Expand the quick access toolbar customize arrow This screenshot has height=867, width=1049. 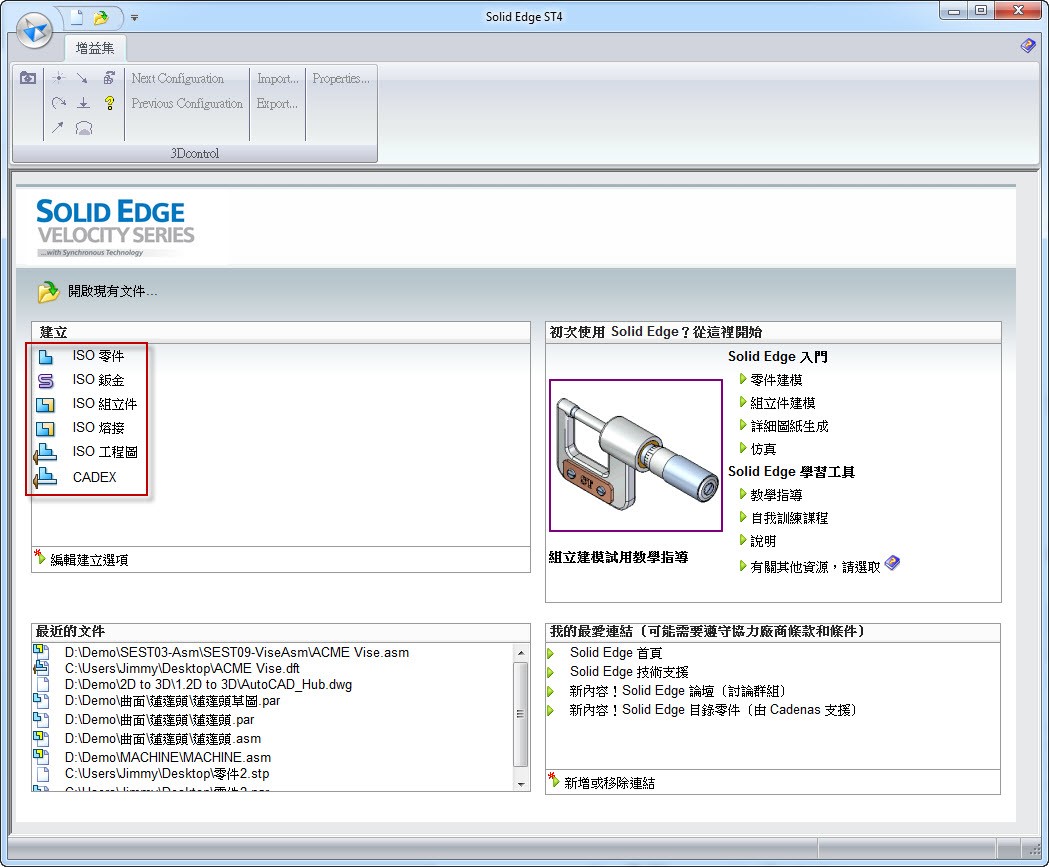134,18
